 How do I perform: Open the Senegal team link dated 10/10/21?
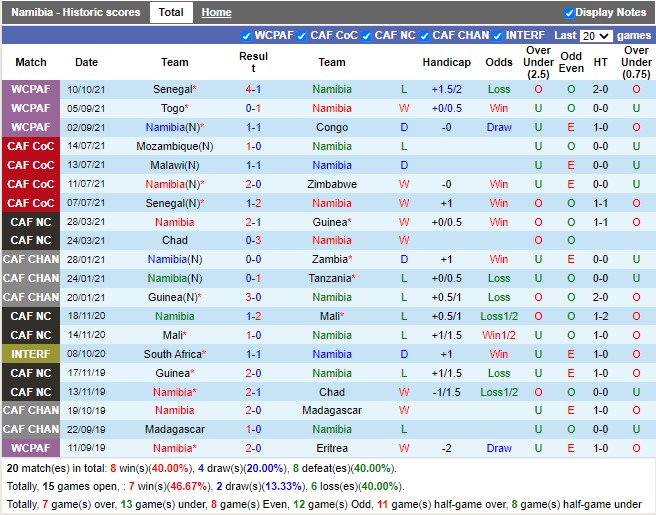173,89
